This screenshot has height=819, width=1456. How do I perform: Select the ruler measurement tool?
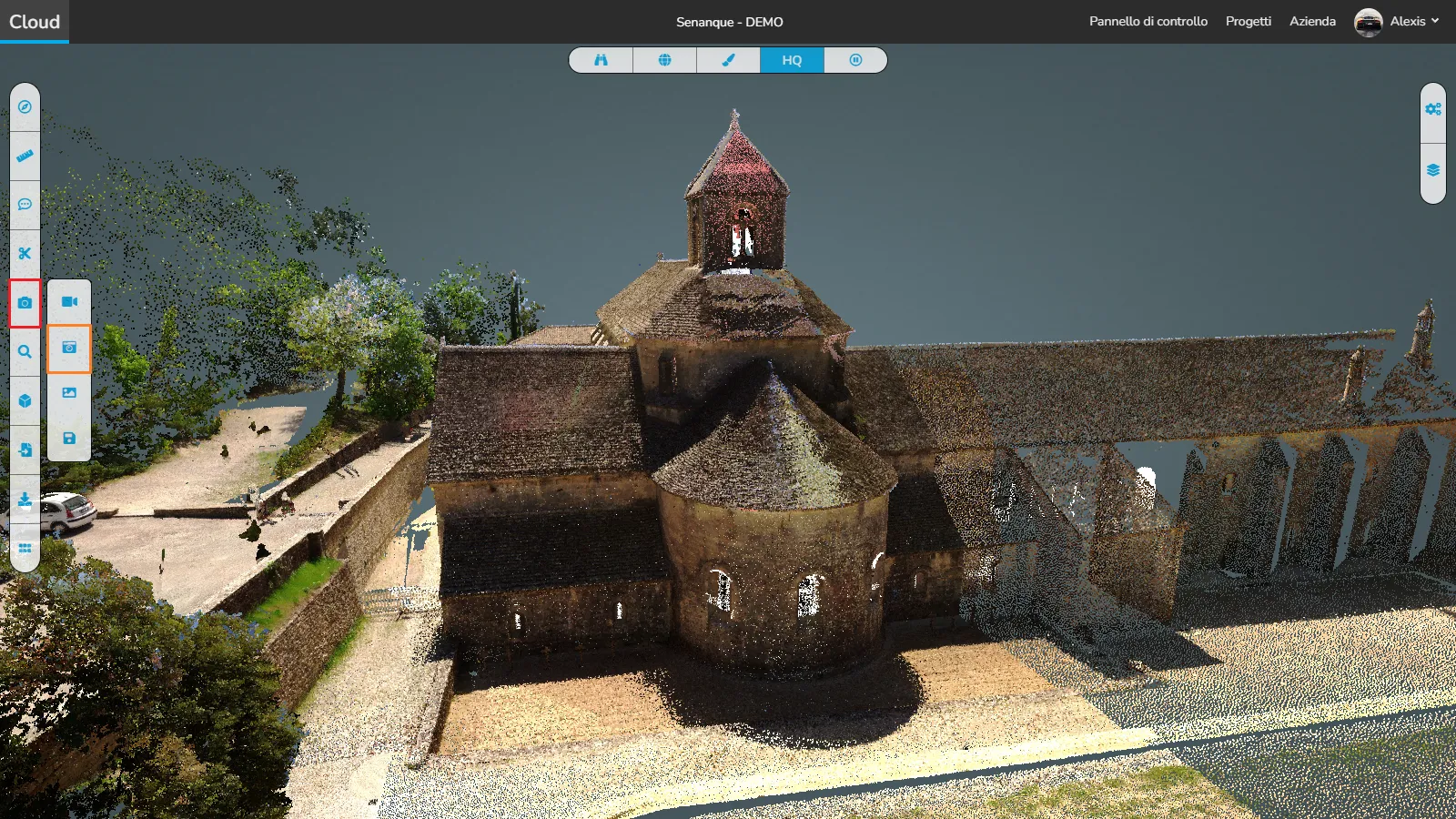click(25, 156)
